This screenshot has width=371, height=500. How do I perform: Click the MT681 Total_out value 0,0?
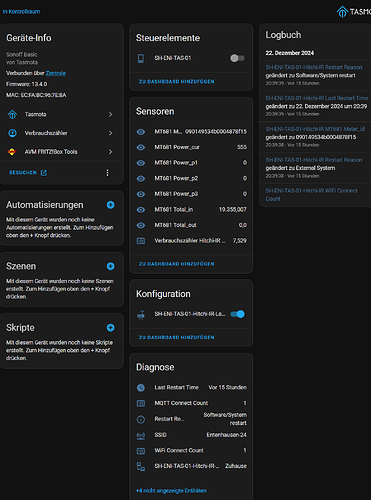(243, 225)
